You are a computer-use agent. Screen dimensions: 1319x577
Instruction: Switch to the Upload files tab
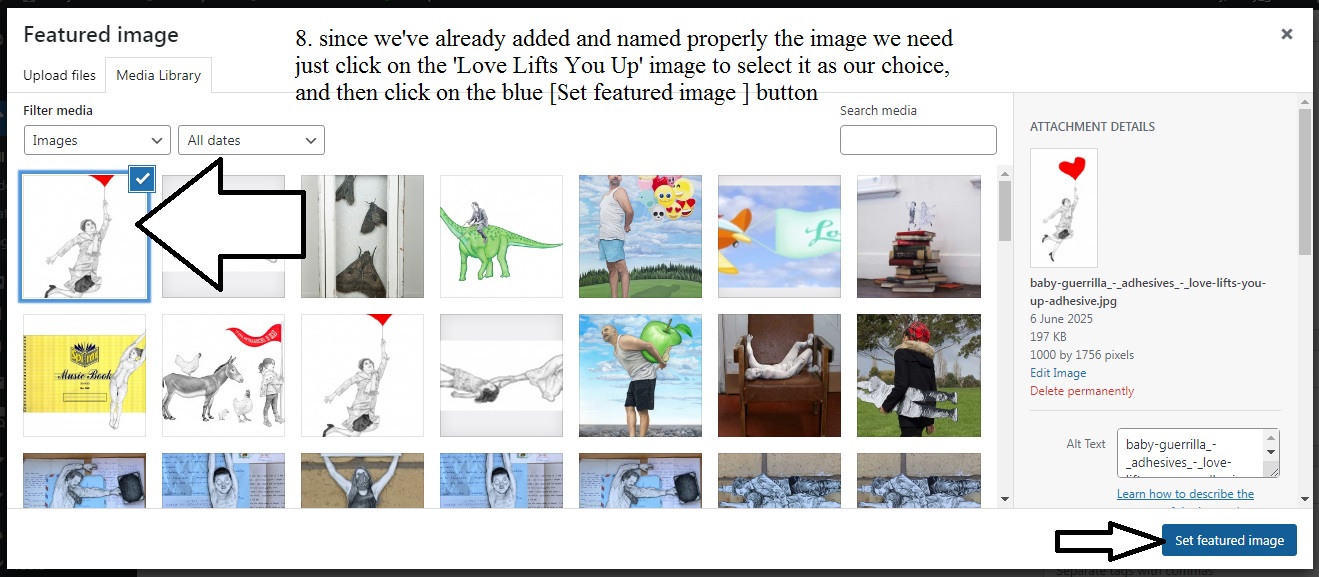coord(59,75)
